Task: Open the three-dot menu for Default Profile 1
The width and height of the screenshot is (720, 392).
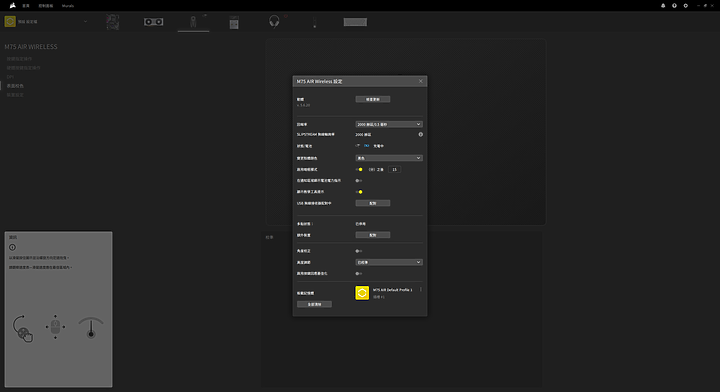Action: [x=421, y=290]
